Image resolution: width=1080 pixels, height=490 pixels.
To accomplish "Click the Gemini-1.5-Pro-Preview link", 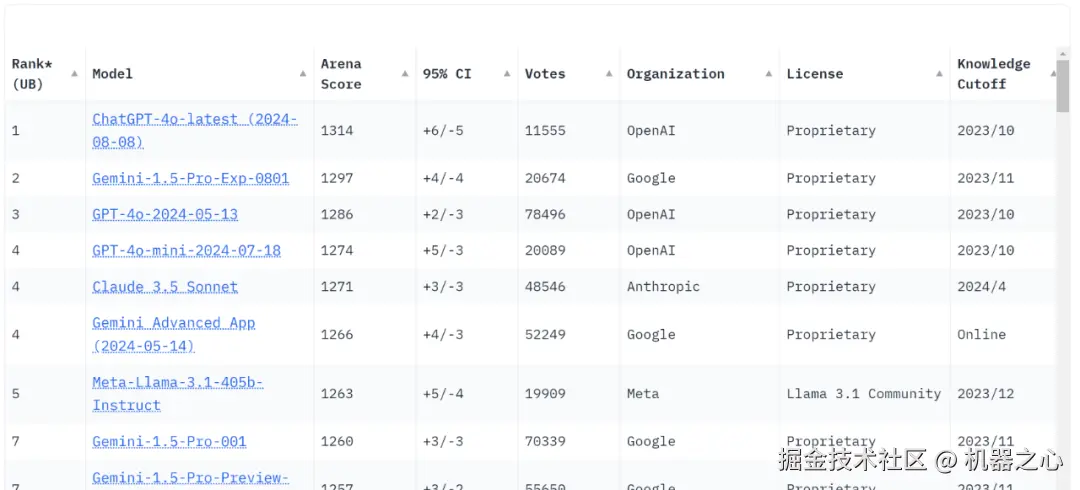I will point(190,478).
